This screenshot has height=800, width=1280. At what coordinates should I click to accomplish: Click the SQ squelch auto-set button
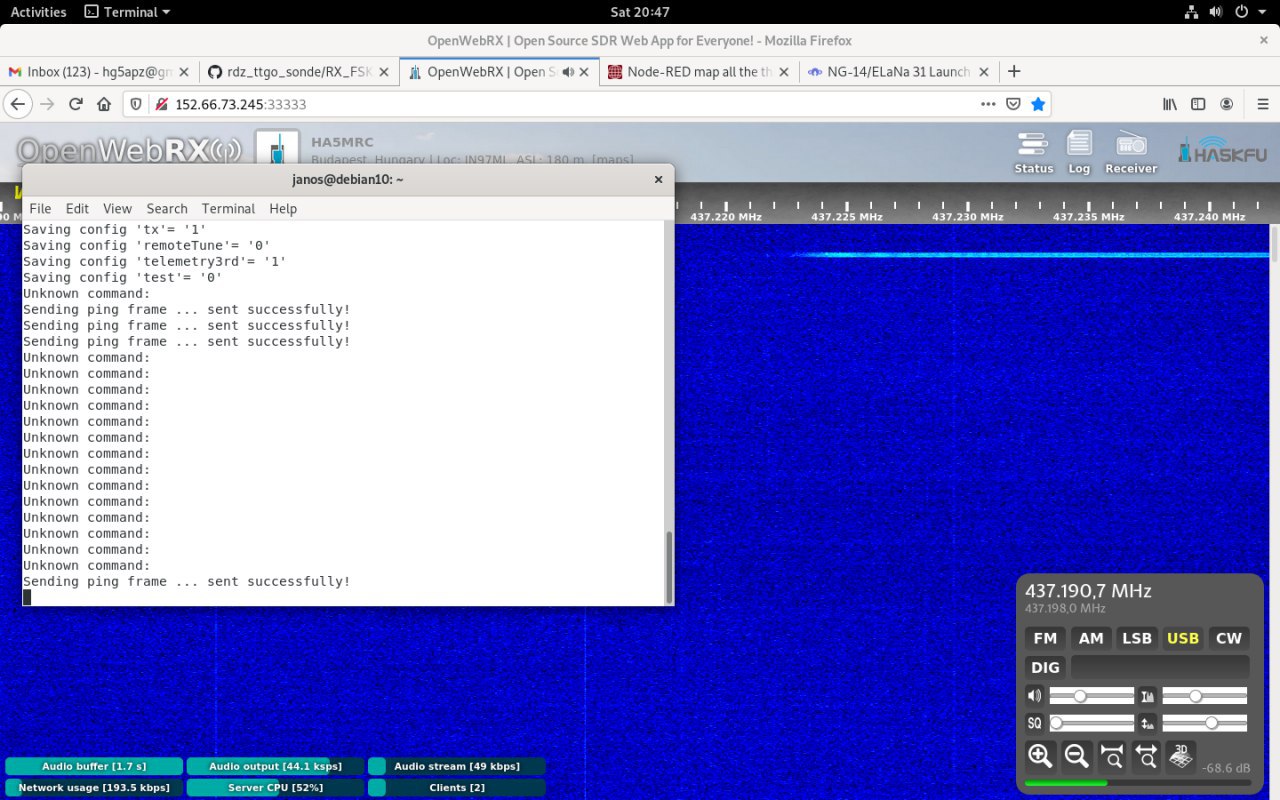tap(1035, 723)
